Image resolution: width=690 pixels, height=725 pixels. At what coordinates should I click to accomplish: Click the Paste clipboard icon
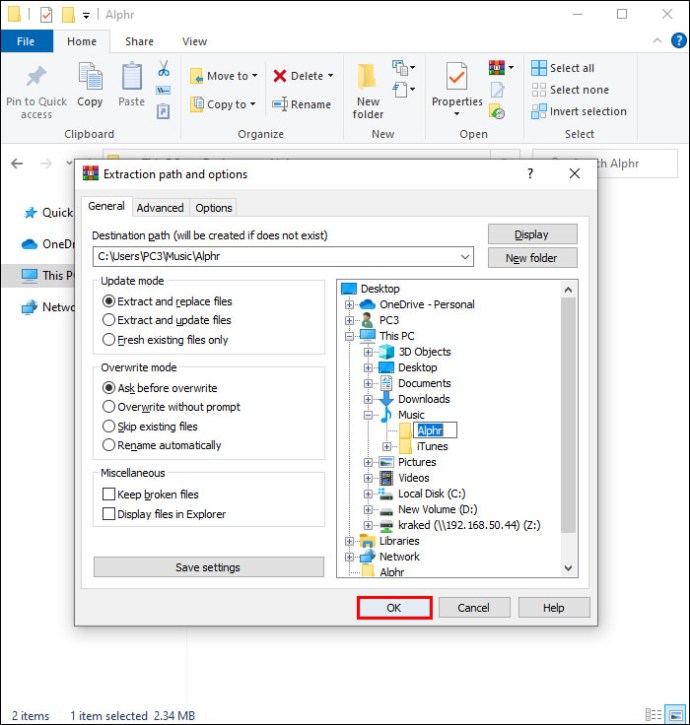(132, 76)
